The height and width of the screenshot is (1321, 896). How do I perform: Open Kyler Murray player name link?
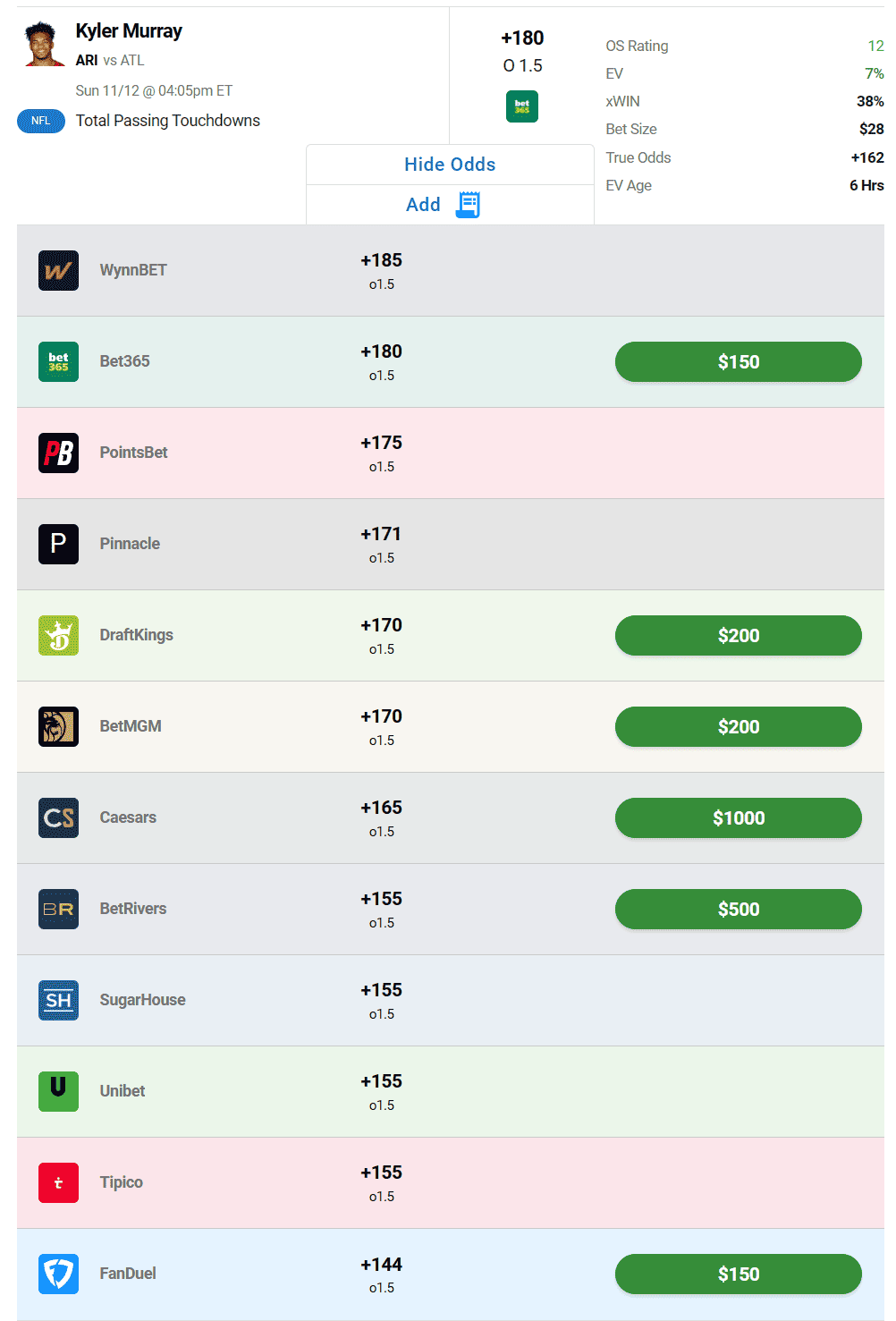tap(129, 31)
